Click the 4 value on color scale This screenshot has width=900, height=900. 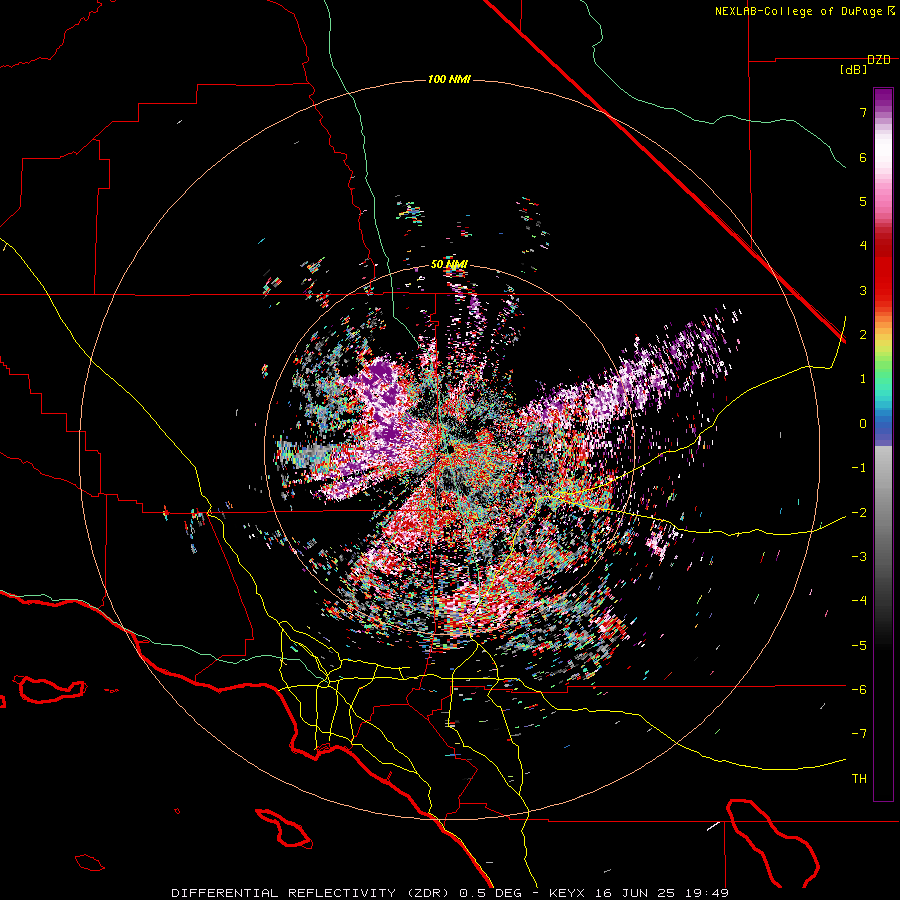[863, 246]
